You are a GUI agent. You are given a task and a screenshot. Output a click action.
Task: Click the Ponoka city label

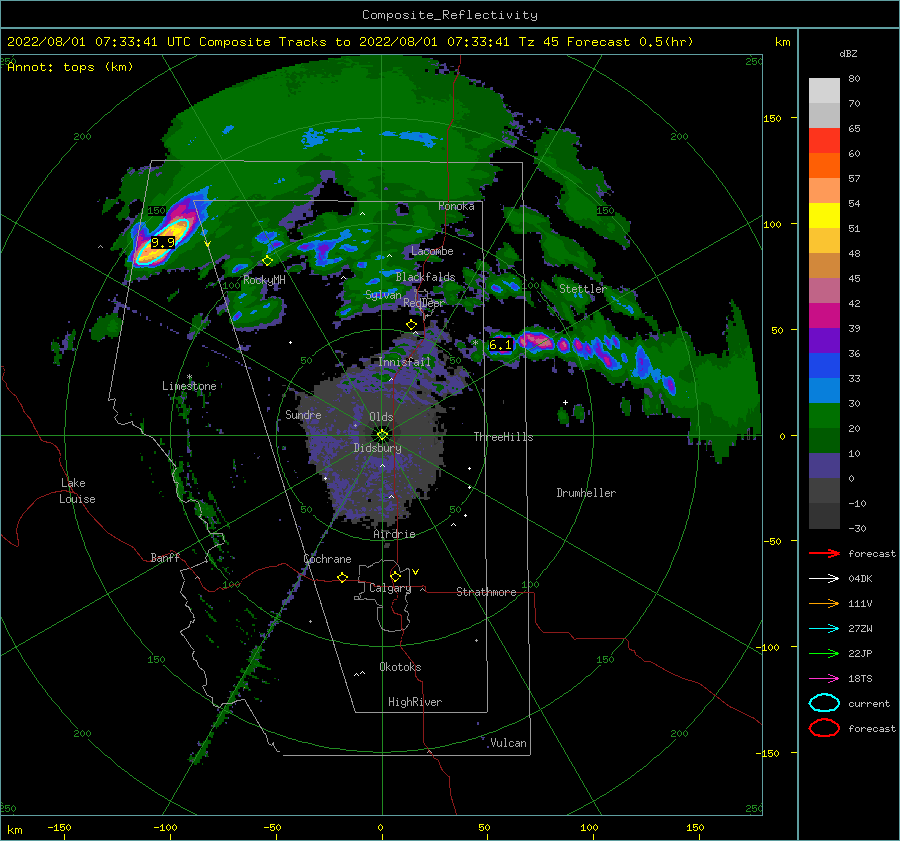456,206
